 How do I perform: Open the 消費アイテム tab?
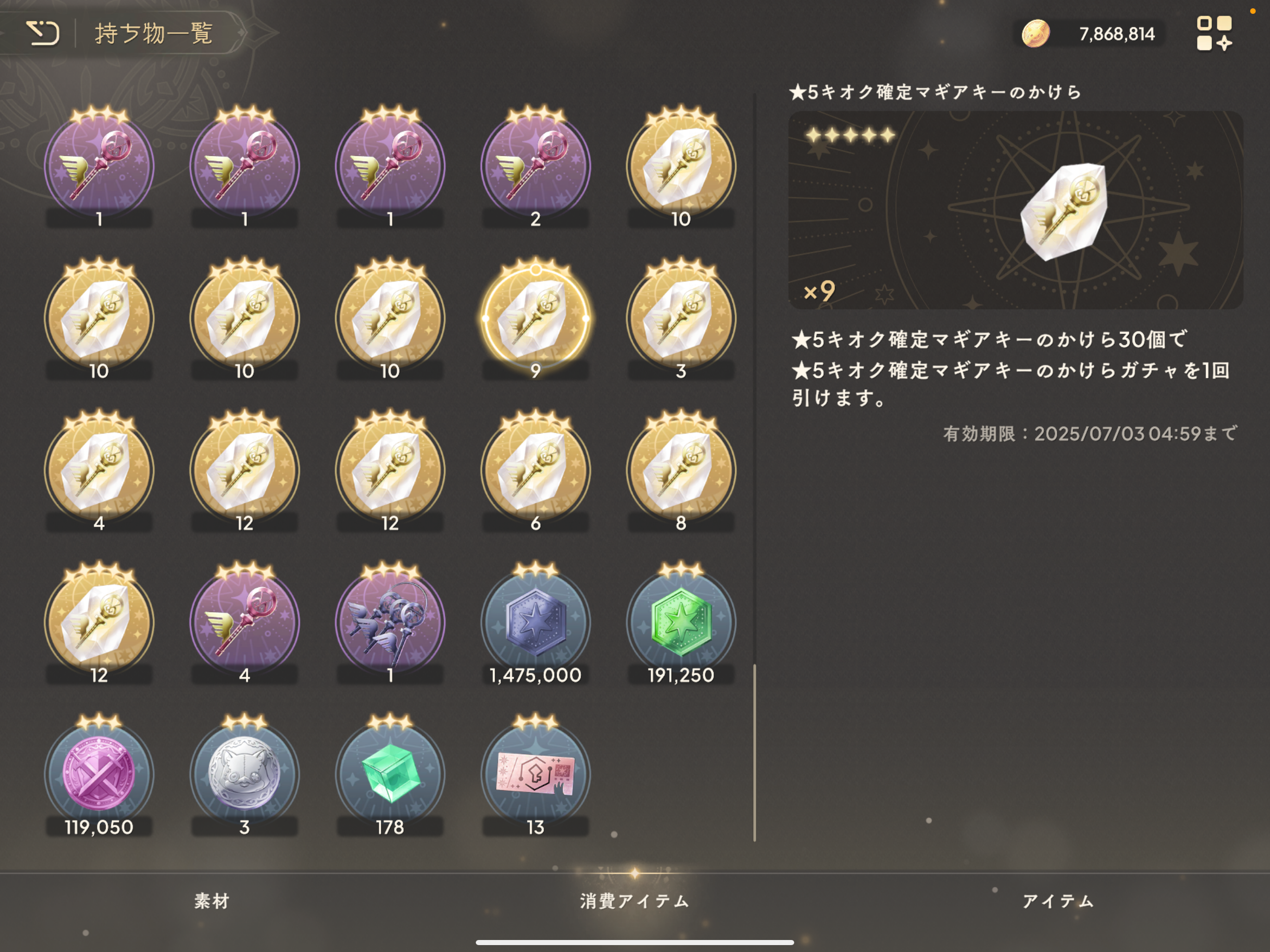point(635,901)
